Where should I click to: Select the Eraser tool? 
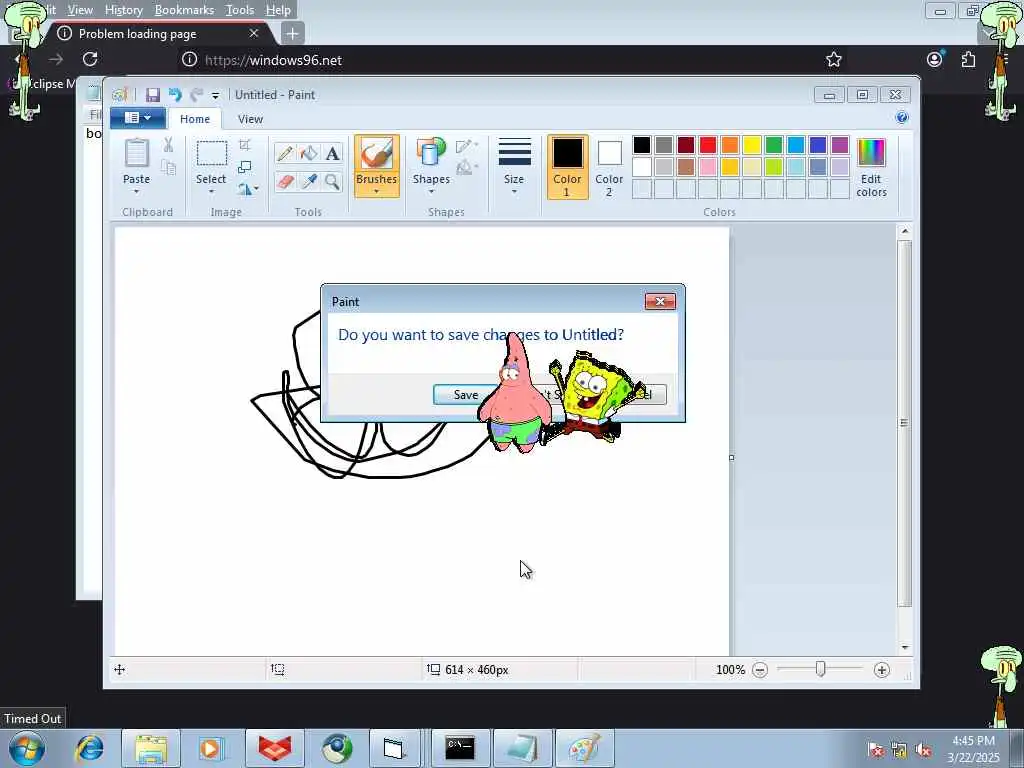coord(285,181)
